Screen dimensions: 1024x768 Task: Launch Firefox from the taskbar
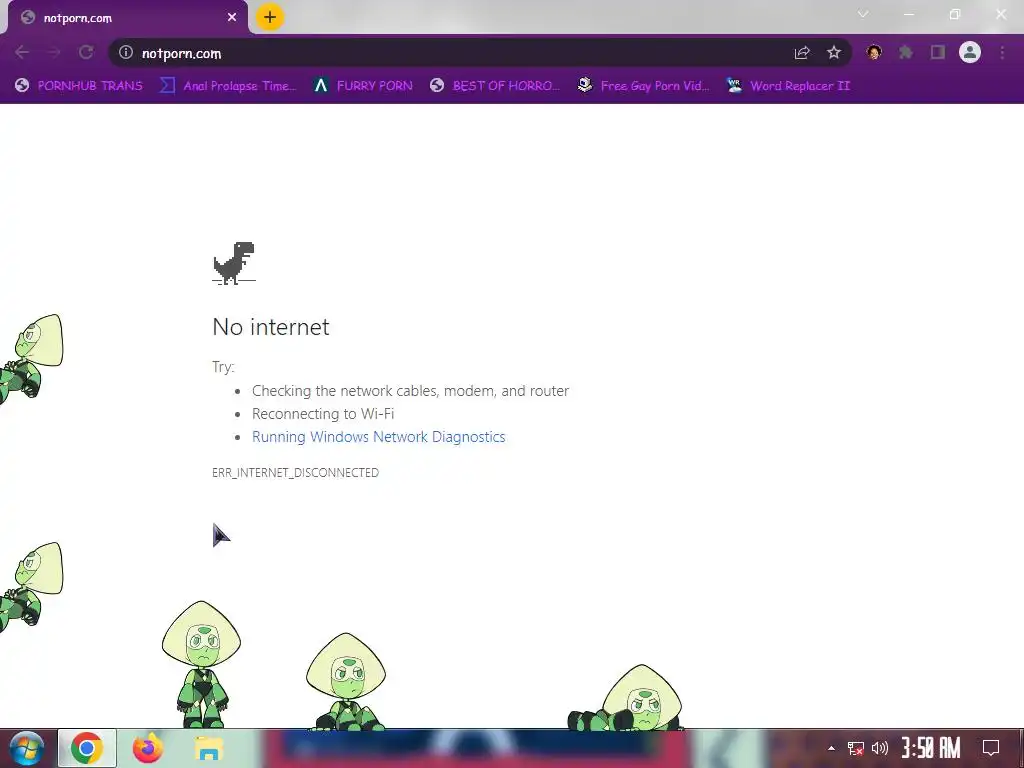tap(148, 748)
